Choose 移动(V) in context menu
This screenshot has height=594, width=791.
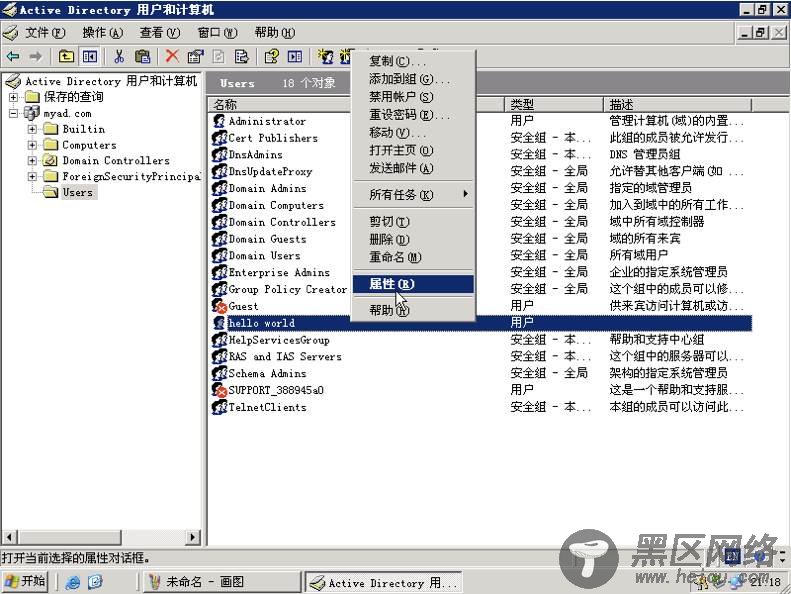[413, 132]
